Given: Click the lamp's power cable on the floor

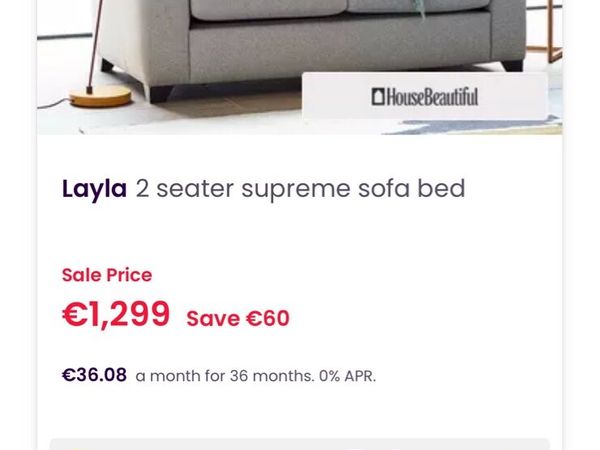Looking at the screenshot, I should click(54, 104).
